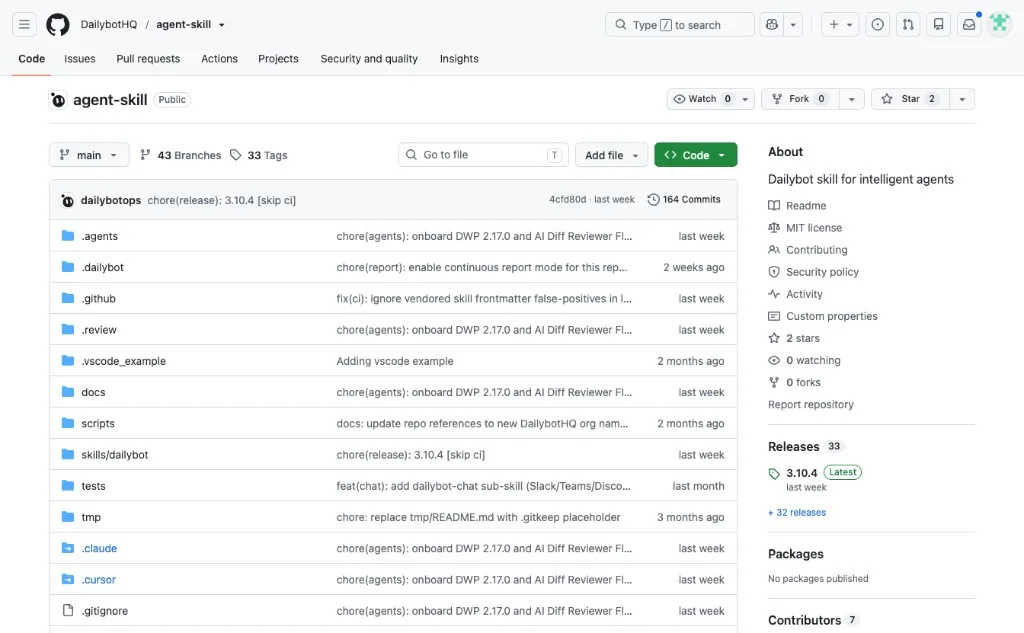
Task: Open the 0 watching link
Action: pos(813,361)
